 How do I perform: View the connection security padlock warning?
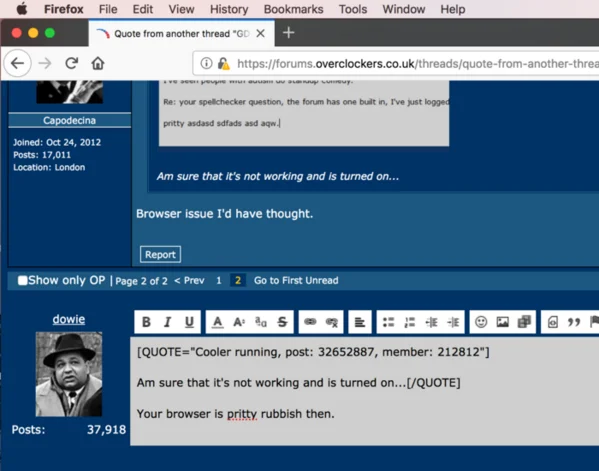tap(224, 63)
